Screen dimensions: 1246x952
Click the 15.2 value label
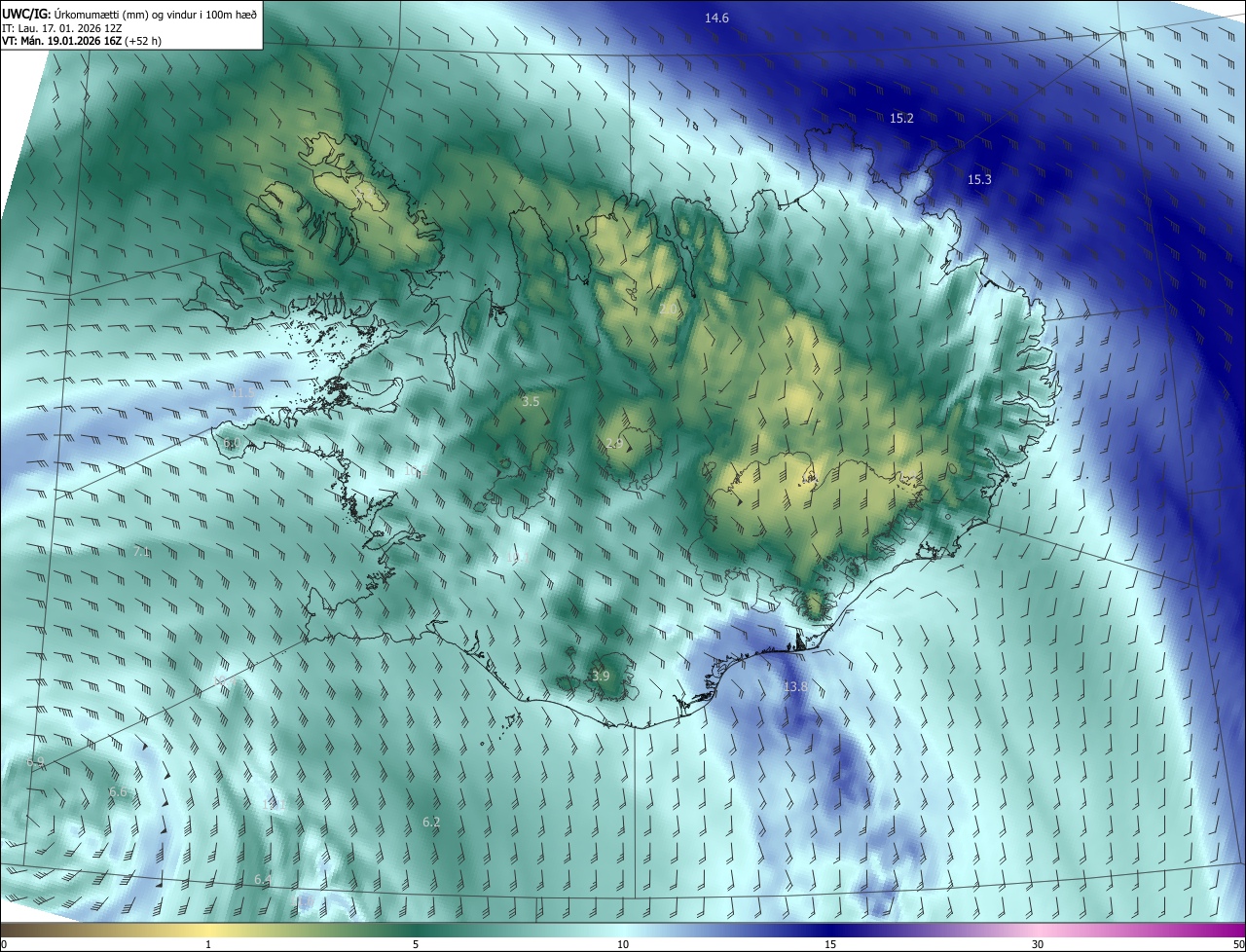(x=901, y=118)
